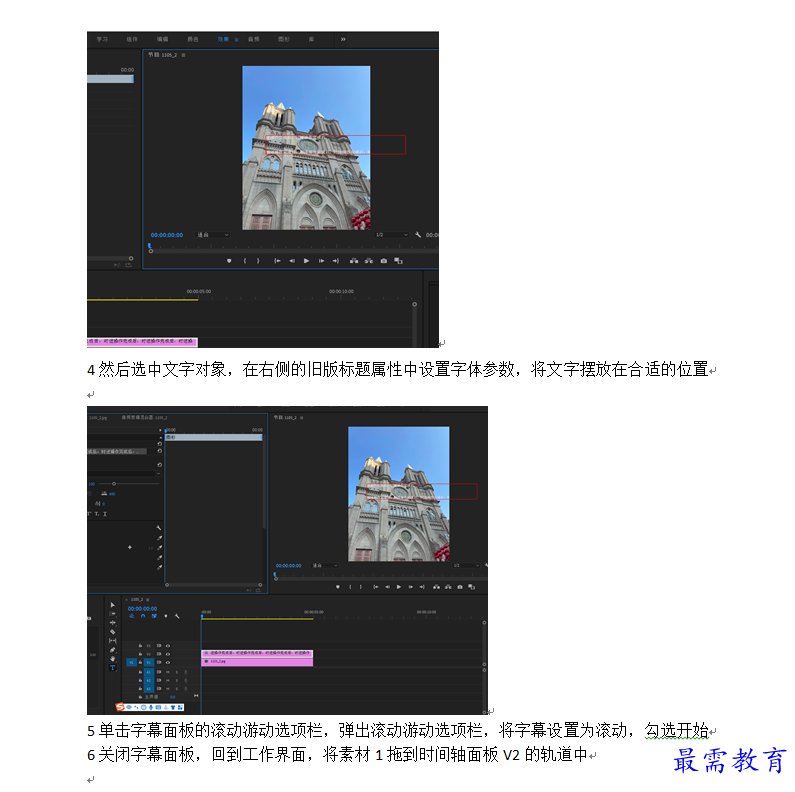Select the 编辑 workspace tab

coord(162,39)
